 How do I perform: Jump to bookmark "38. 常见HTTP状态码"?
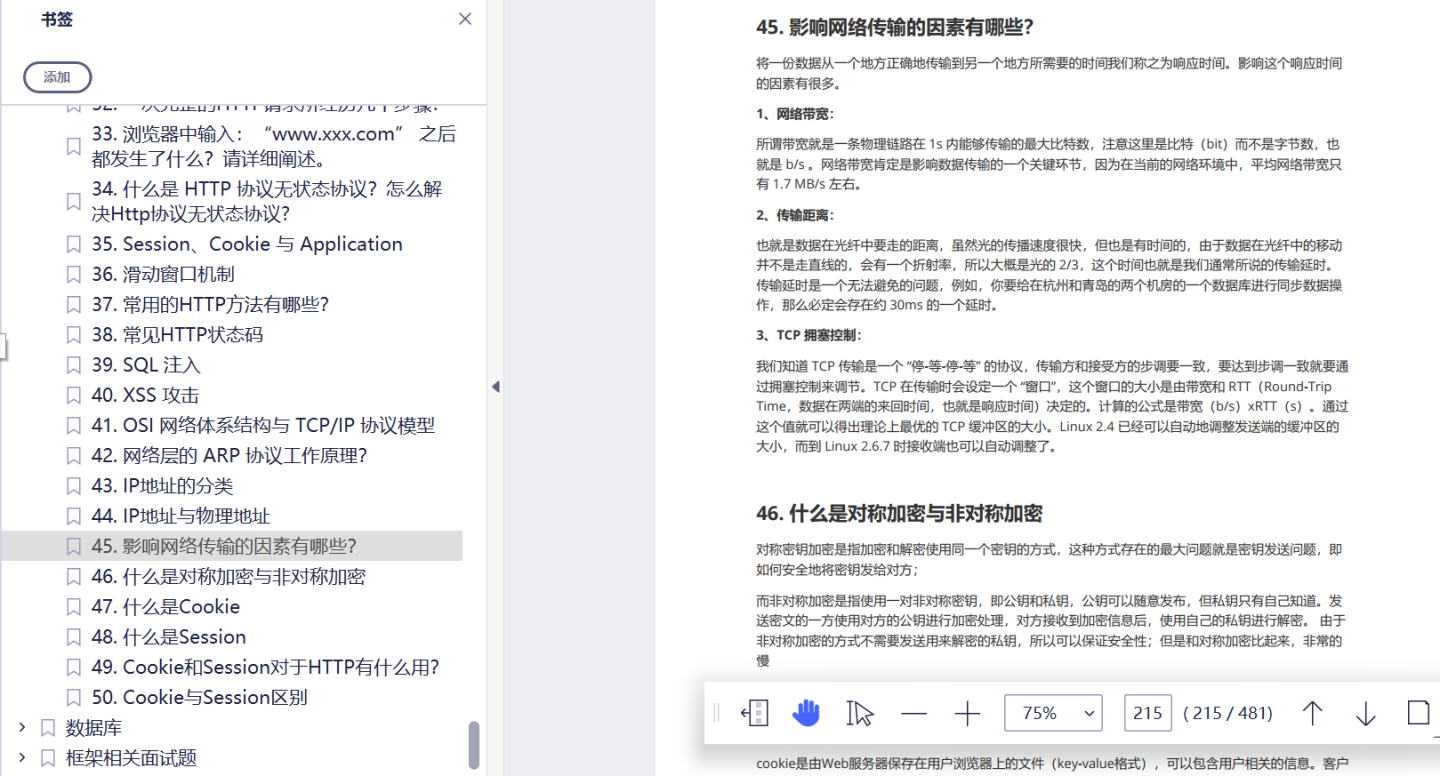(178, 334)
